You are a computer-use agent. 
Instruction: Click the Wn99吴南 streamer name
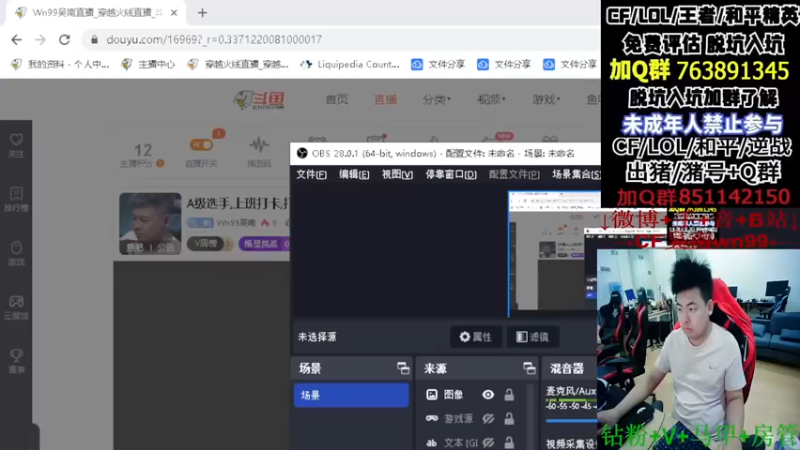coord(236,222)
